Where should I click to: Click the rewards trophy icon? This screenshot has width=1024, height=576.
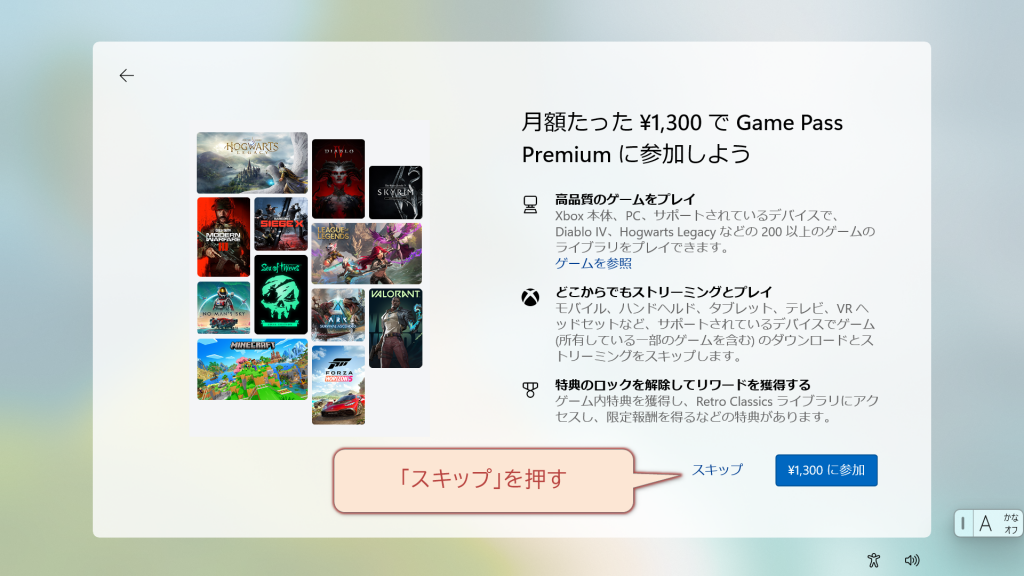(530, 390)
